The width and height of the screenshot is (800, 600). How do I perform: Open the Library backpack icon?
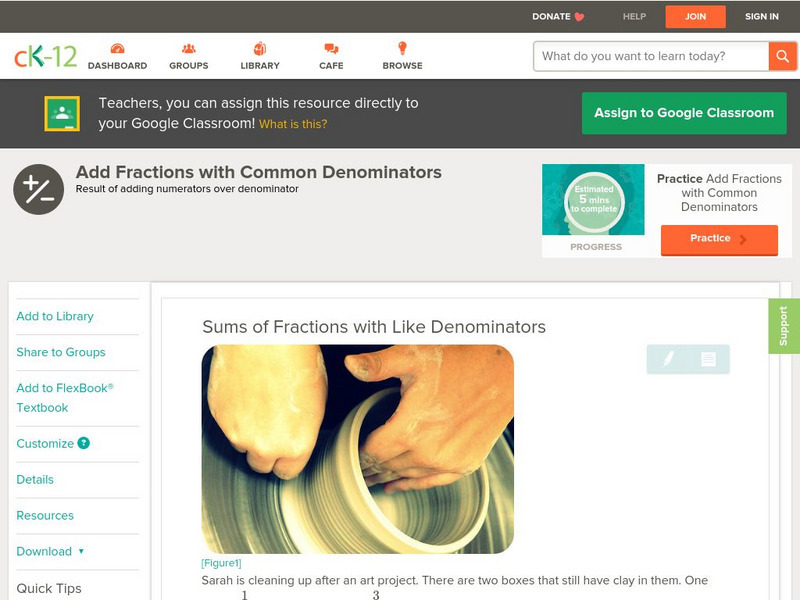click(x=260, y=48)
